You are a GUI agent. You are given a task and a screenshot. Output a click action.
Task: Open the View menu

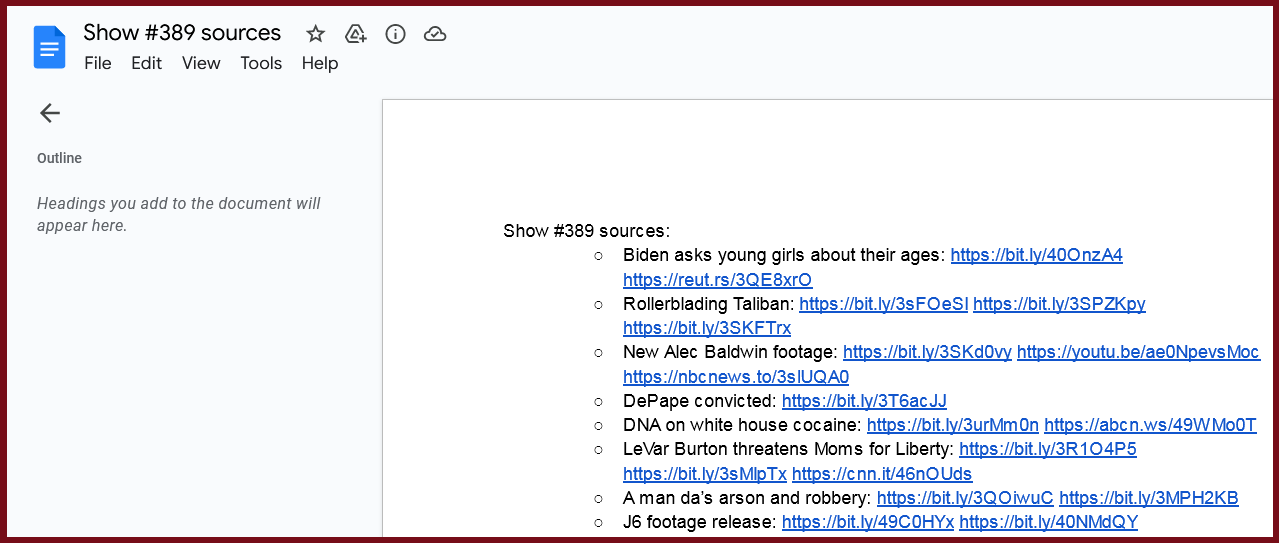click(x=201, y=63)
